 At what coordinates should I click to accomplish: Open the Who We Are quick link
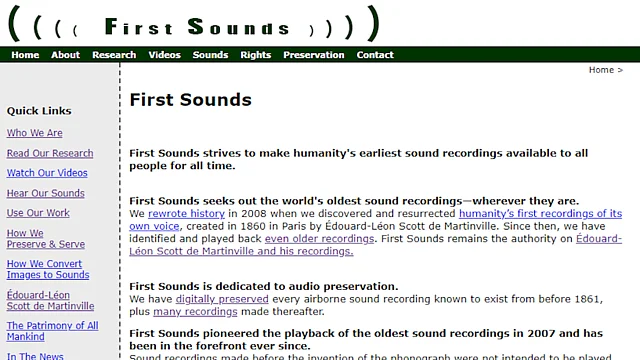(x=35, y=133)
